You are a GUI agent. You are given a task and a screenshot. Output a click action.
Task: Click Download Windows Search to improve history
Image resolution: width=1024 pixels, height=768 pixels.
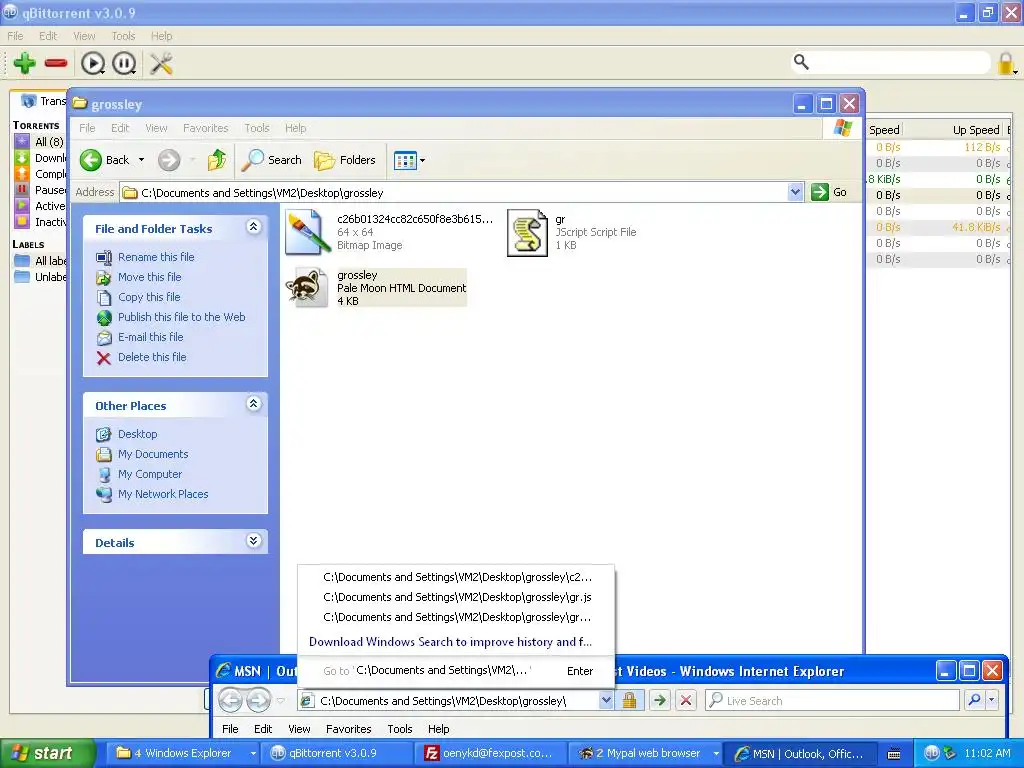click(451, 641)
